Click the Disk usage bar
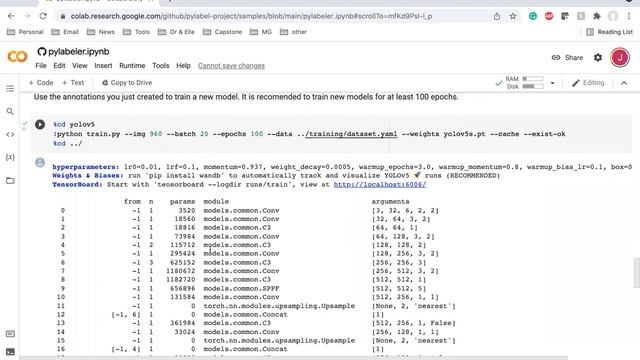640x360 pixels. coord(533,86)
